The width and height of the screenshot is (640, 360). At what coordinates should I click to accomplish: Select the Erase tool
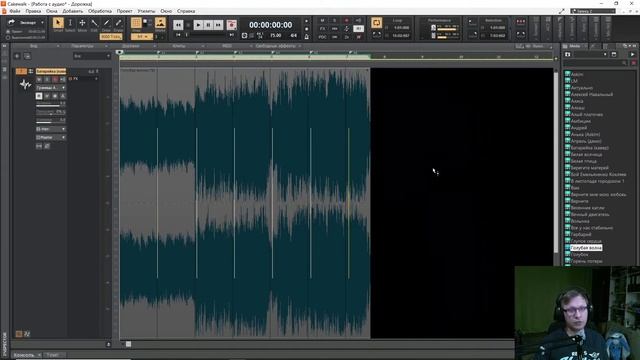pos(118,23)
